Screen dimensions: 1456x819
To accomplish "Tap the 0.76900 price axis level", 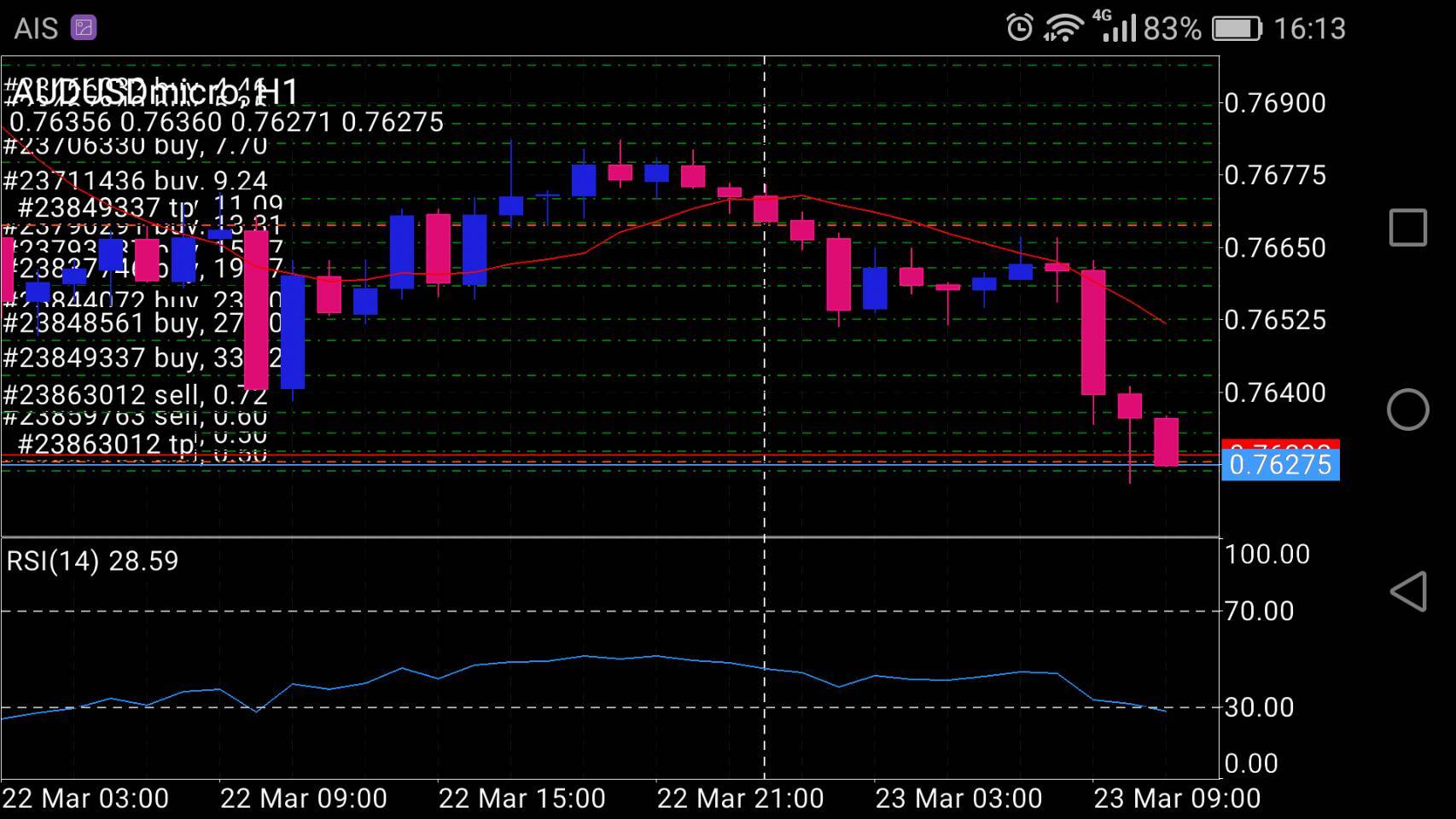I will click(x=1275, y=103).
